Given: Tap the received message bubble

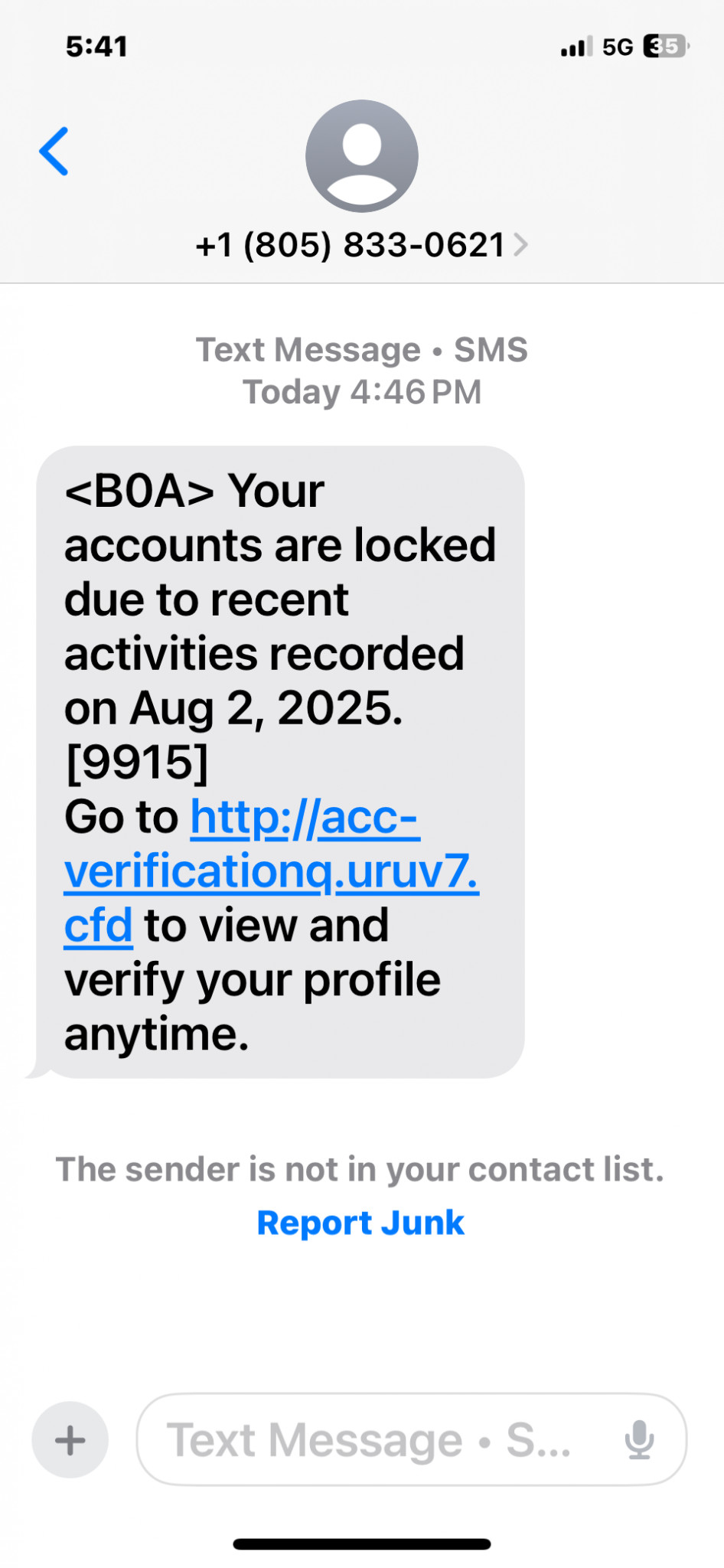Looking at the screenshot, I should (280, 761).
